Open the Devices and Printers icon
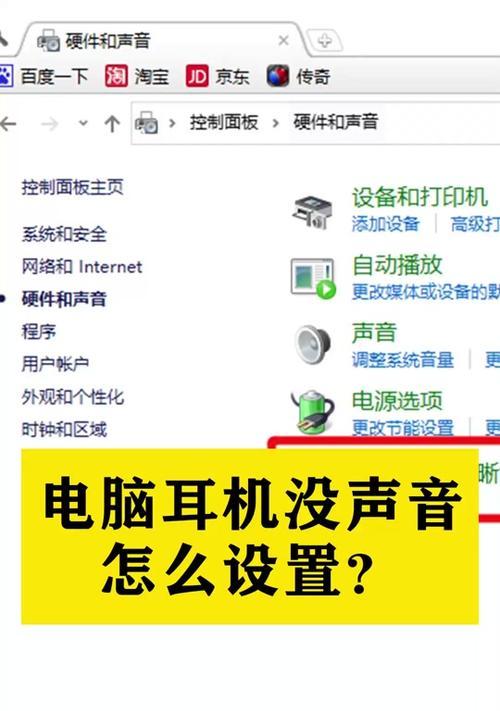 coord(312,211)
